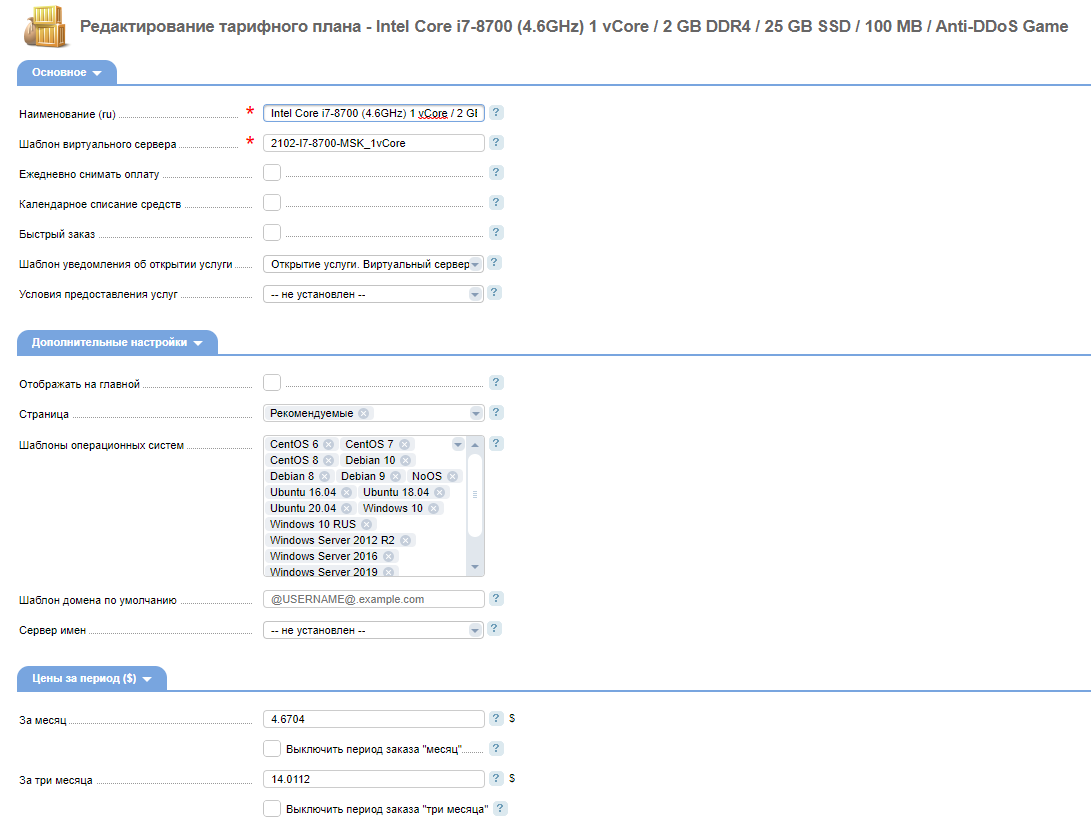Viewport: 1091px width, 826px height.
Task: Check the "Быстрый заказ" option
Action: point(271,232)
